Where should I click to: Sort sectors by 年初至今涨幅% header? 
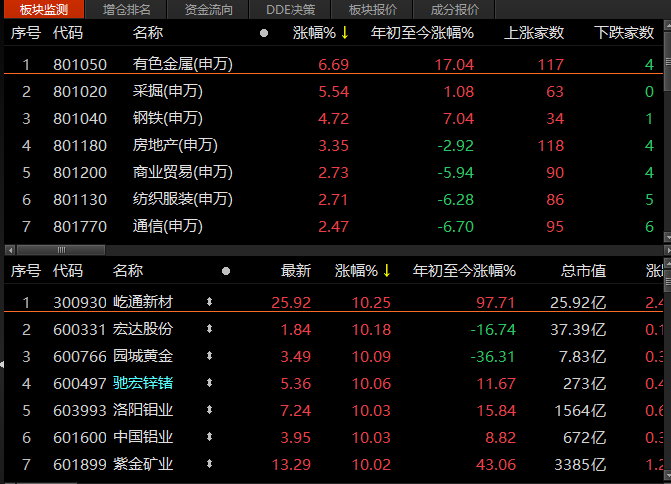pos(422,33)
